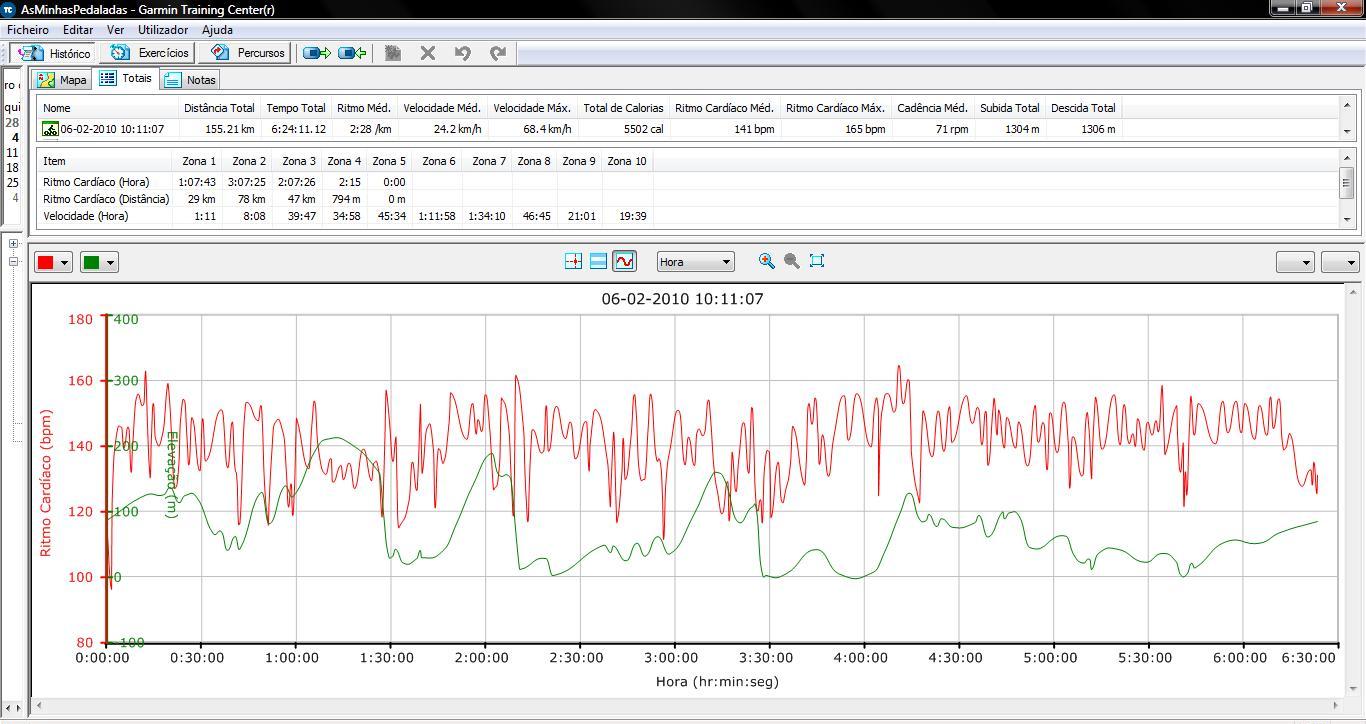Switch to the Mapa tab

[61, 79]
